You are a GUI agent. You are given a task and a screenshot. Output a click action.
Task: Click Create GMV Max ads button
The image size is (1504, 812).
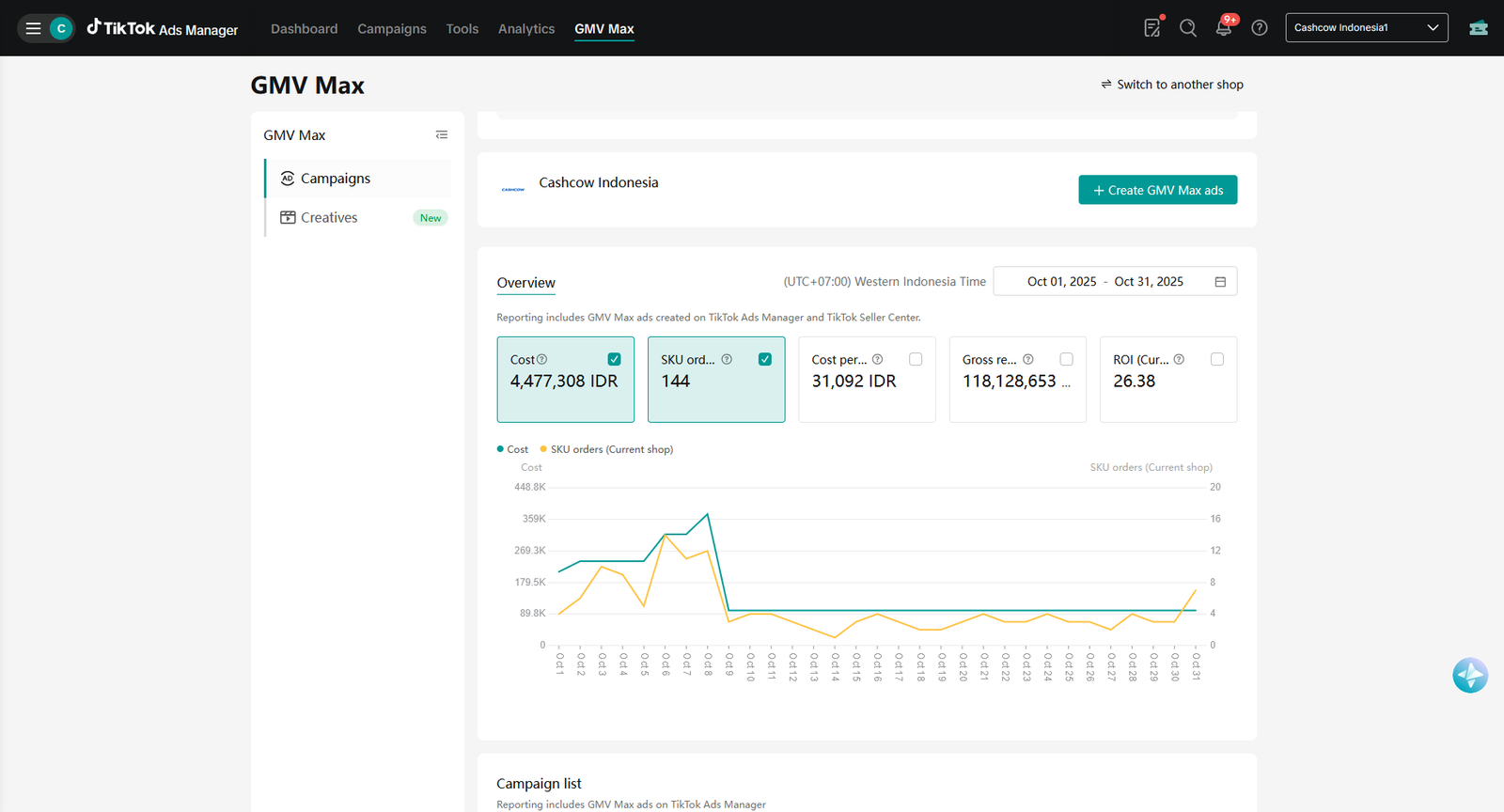(1158, 190)
